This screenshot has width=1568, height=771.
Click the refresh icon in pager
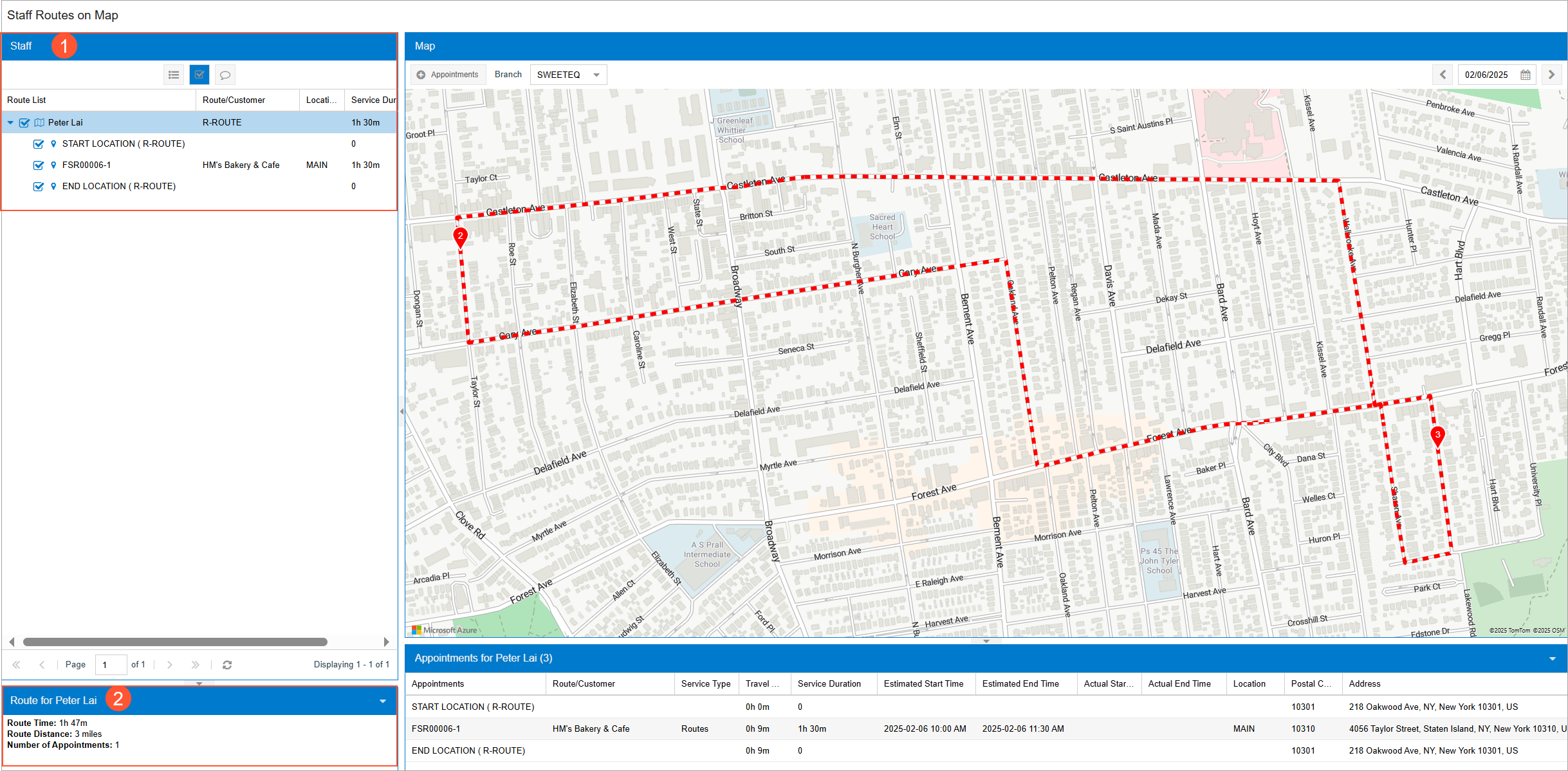coord(227,665)
